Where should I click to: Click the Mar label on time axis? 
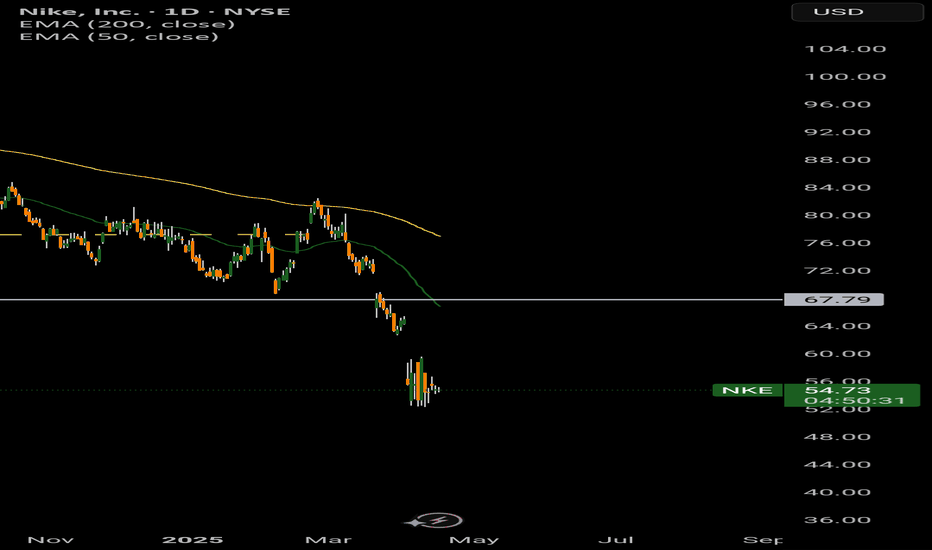click(x=328, y=540)
